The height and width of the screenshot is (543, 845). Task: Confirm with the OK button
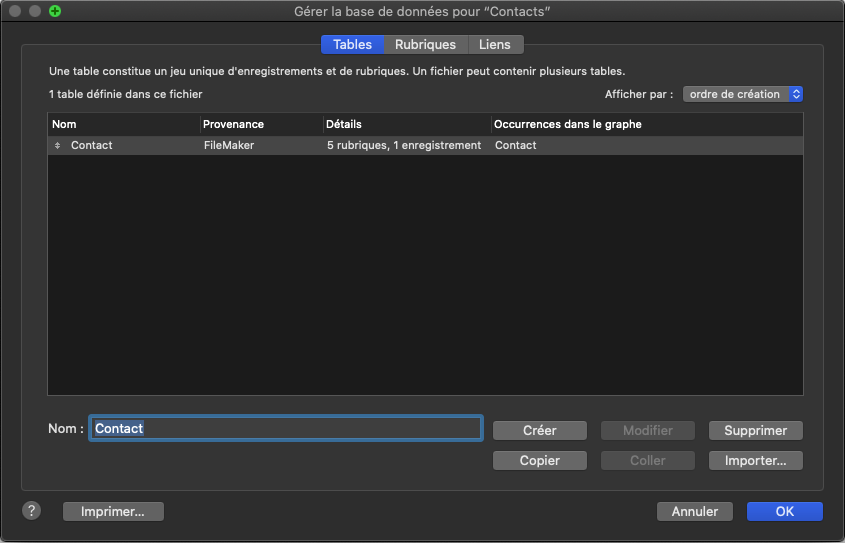pos(784,511)
